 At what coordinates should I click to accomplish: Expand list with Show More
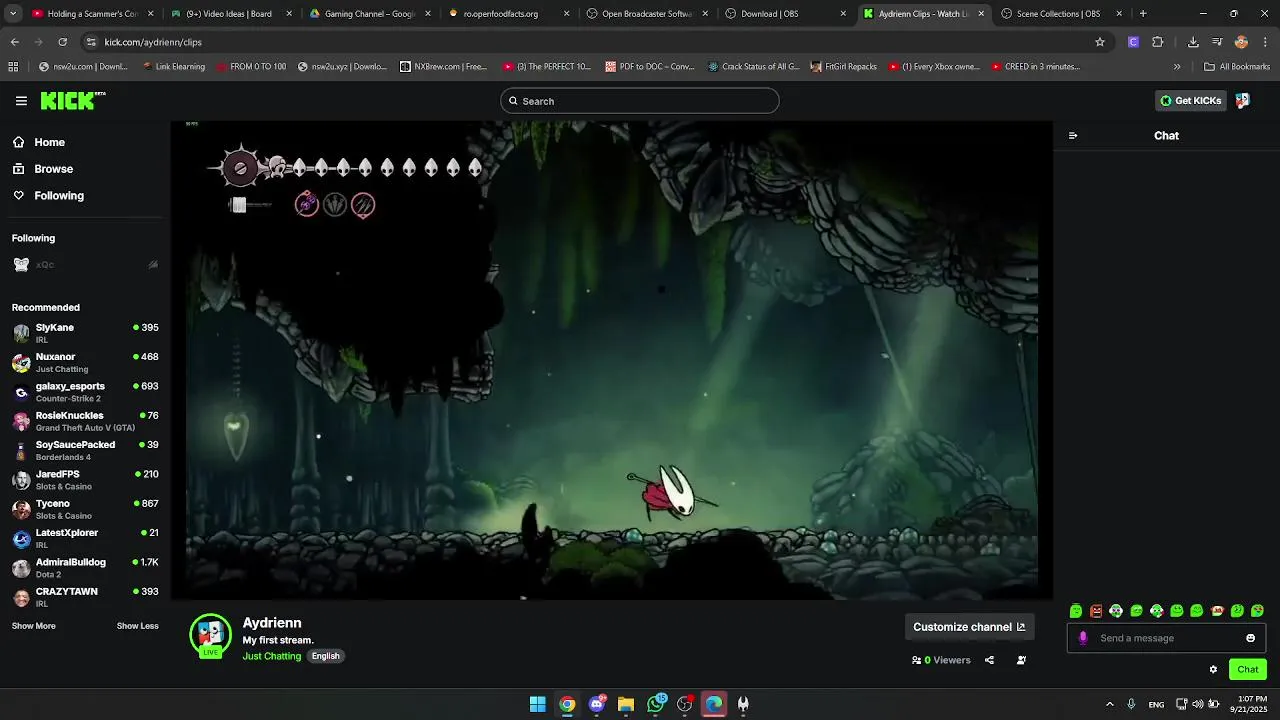34,626
